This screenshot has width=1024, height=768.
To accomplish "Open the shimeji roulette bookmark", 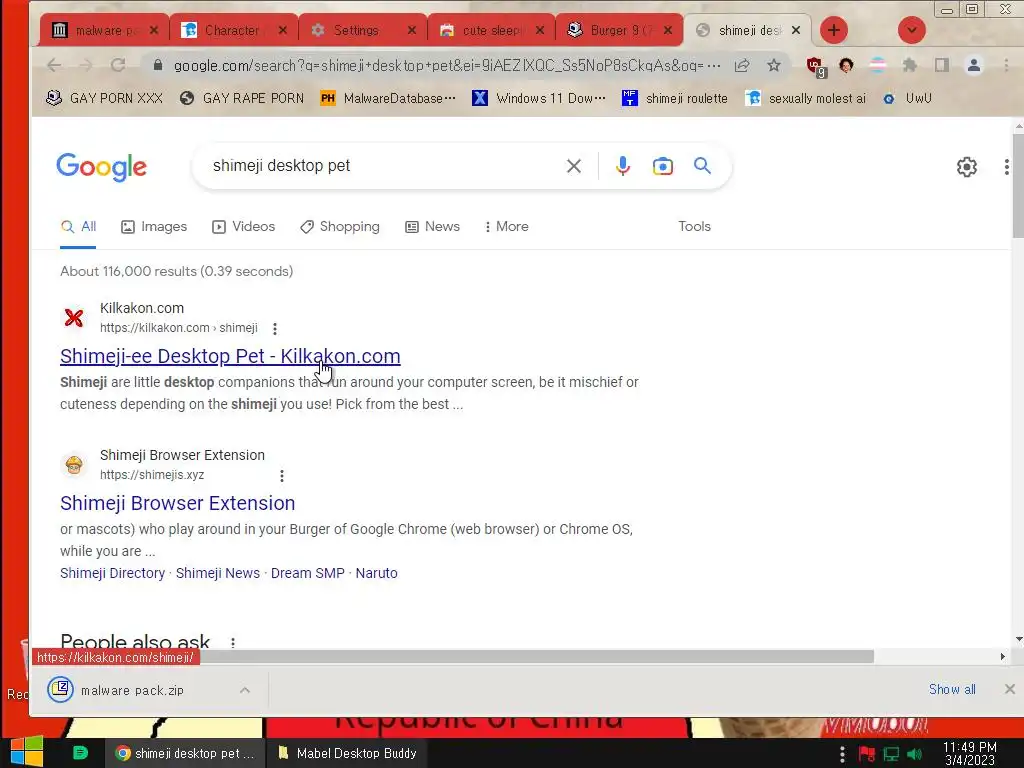I will [675, 99].
